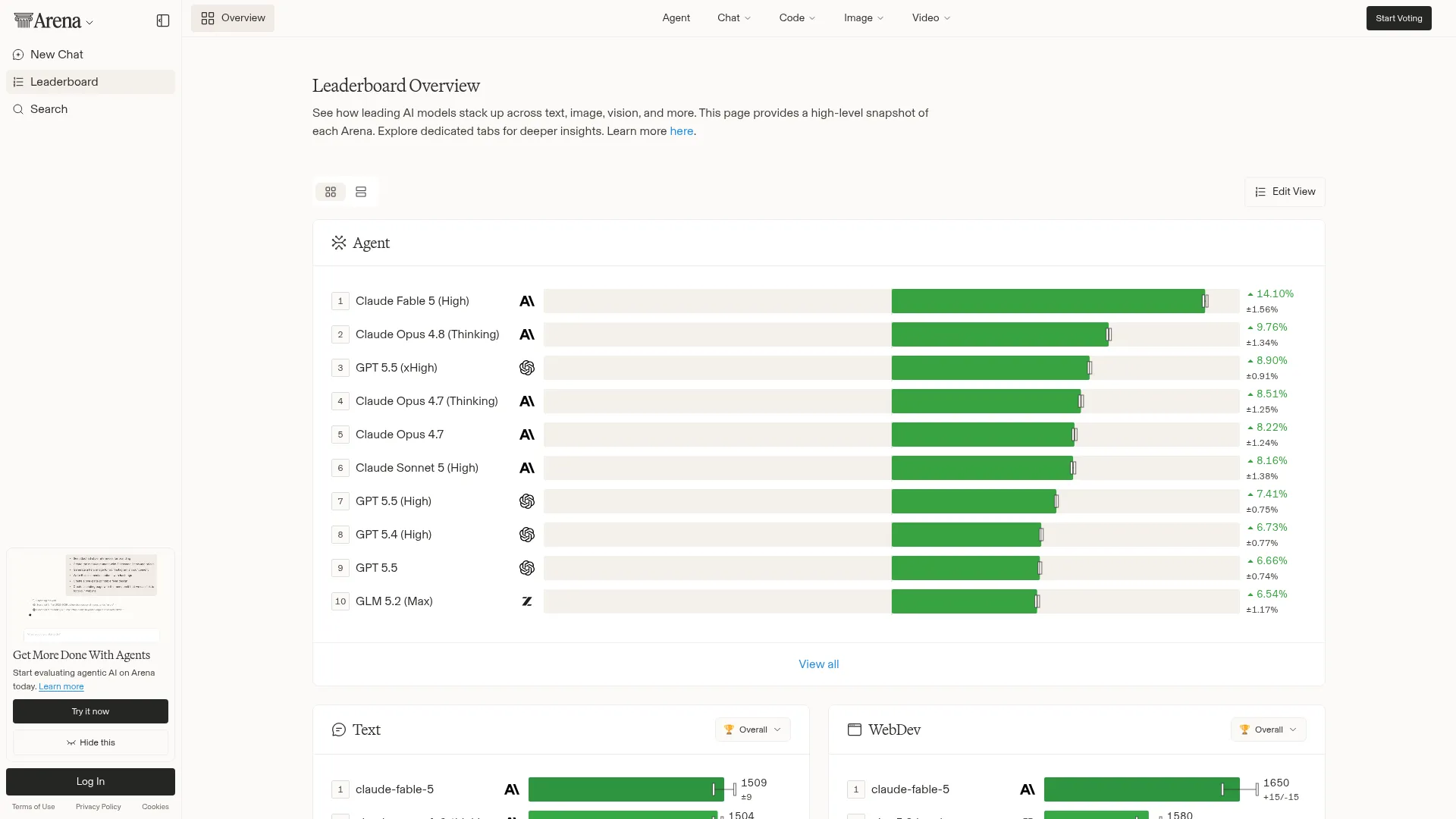Open Cookies link in footer
The image size is (1456, 819).
click(155, 807)
